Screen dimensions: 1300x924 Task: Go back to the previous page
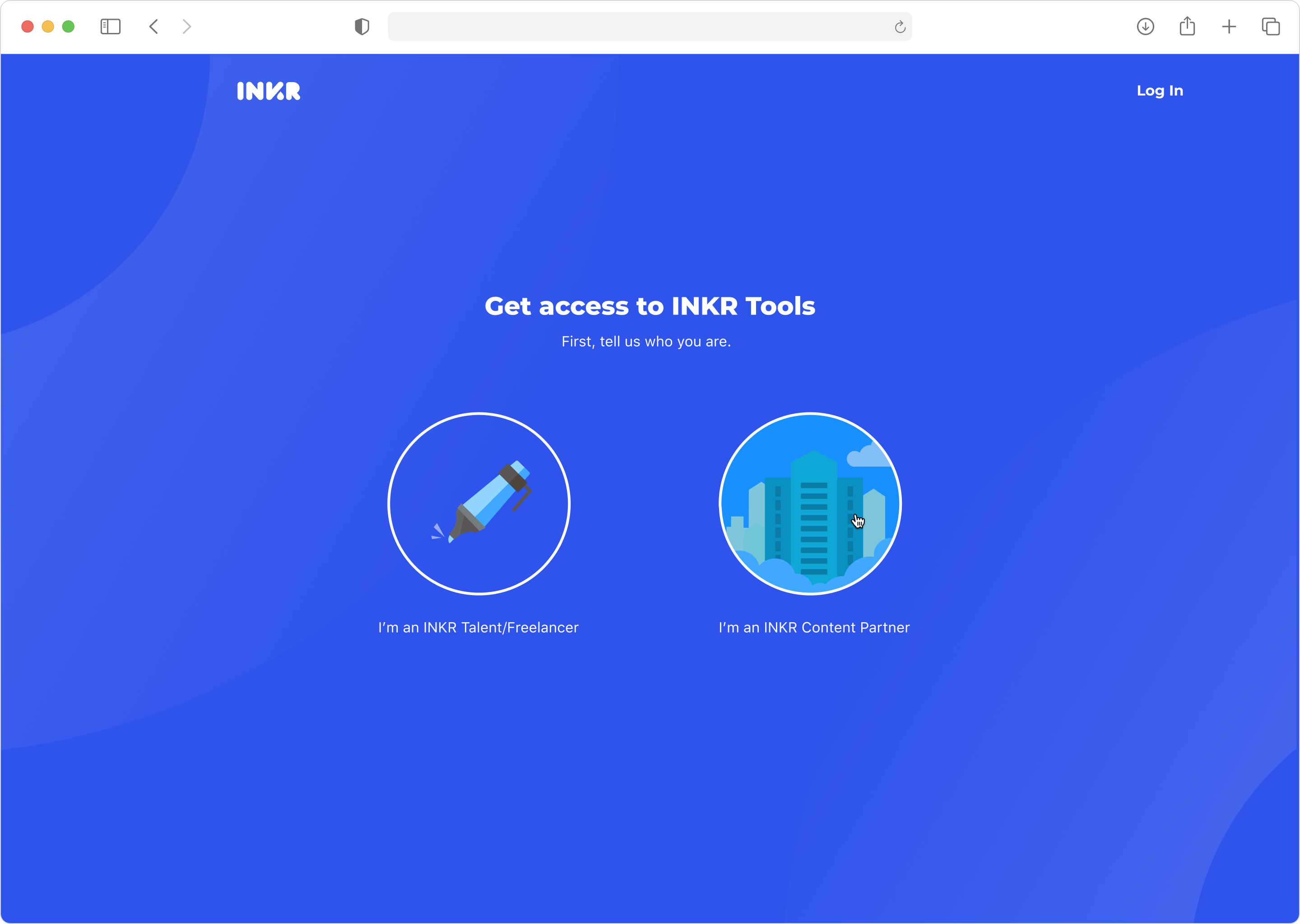pyautogui.click(x=153, y=27)
